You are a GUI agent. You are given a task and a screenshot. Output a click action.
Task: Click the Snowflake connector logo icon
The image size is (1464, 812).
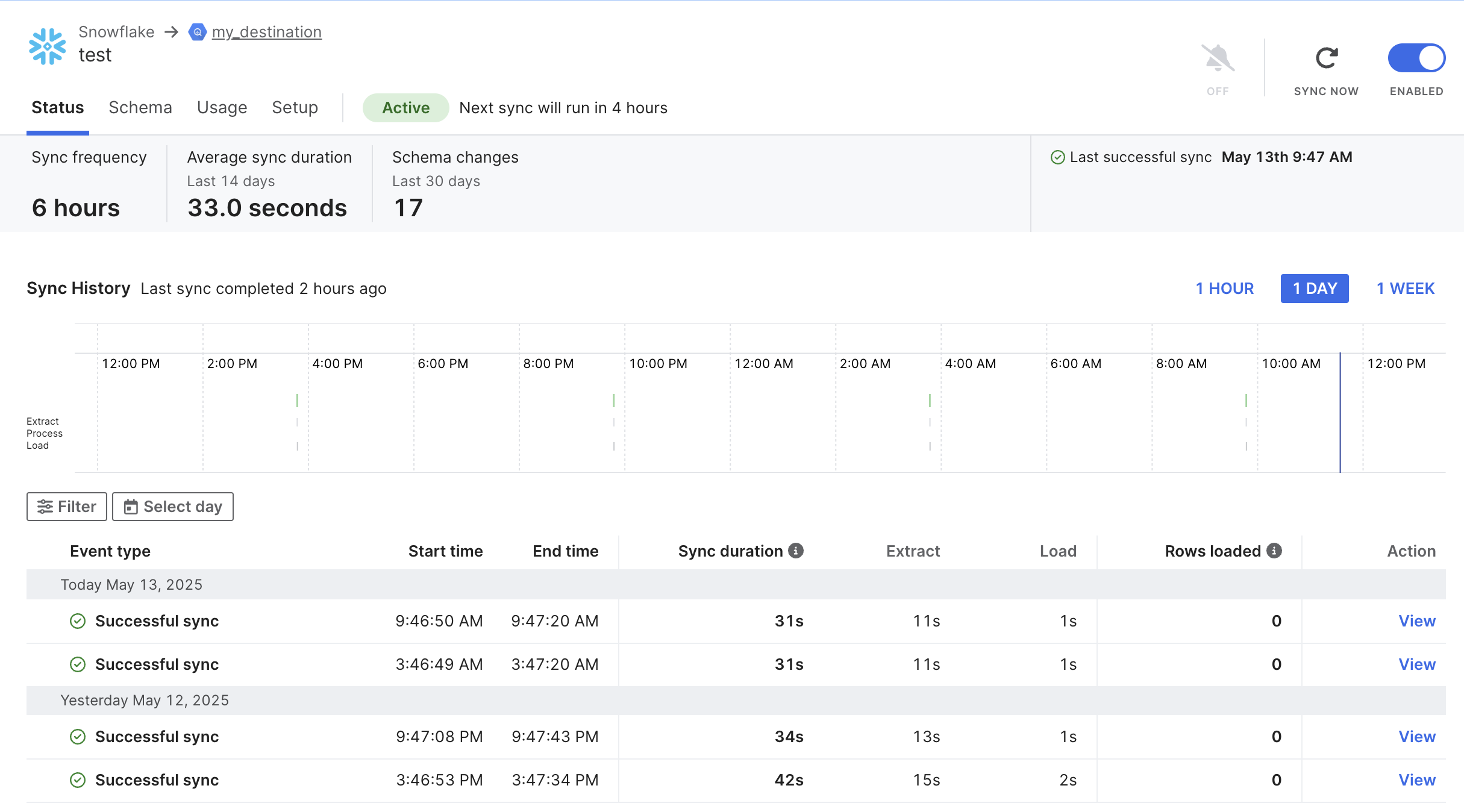click(47, 46)
